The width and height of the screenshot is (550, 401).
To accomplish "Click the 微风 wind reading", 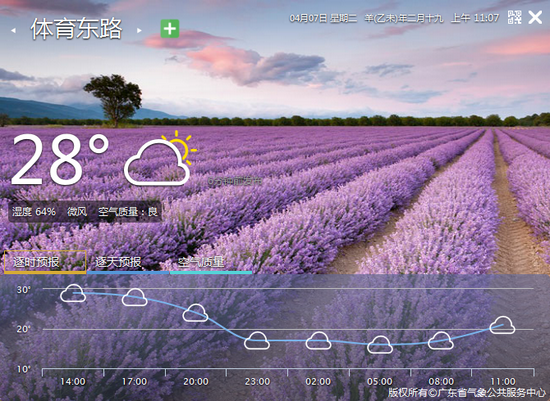I will (77, 212).
